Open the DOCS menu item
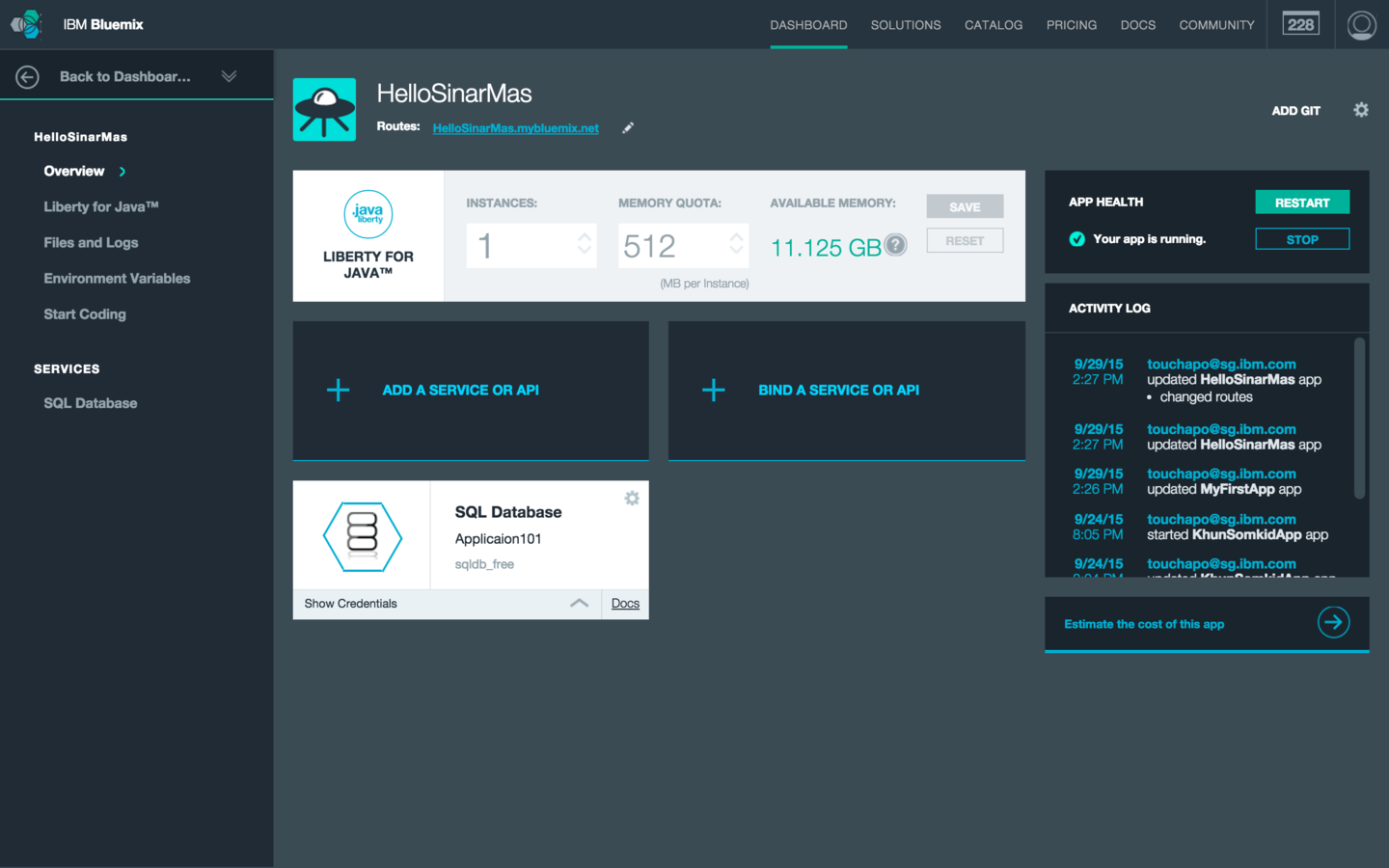 [x=1138, y=25]
